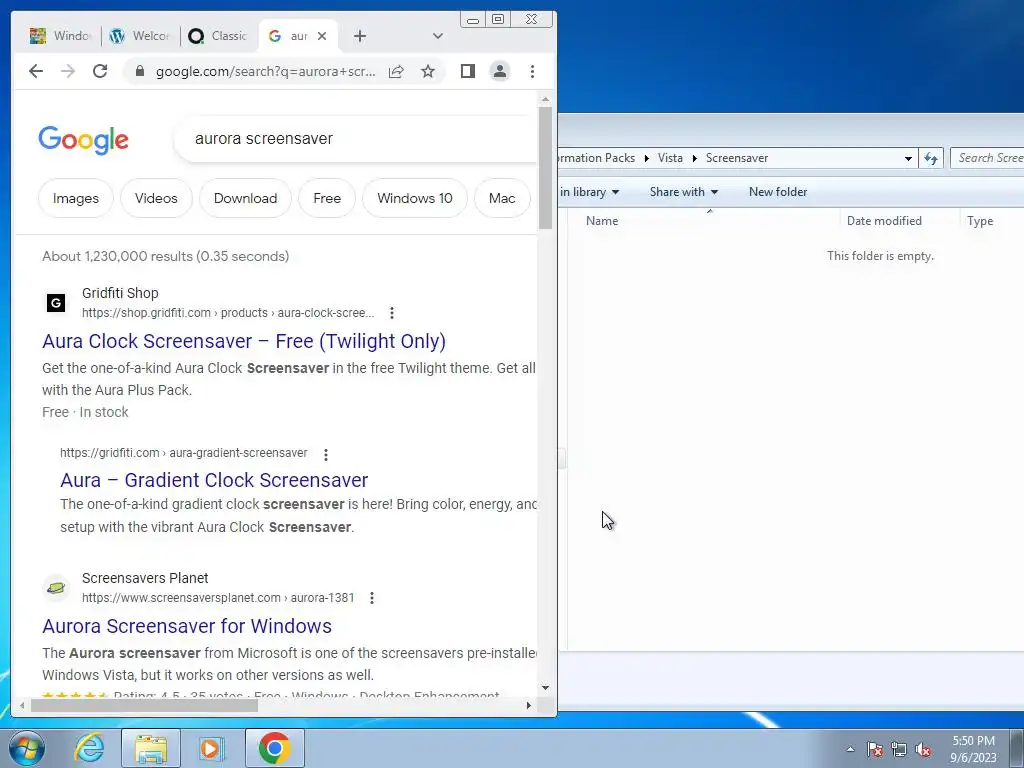Click the Screensavers Planet site name

[x=145, y=578]
